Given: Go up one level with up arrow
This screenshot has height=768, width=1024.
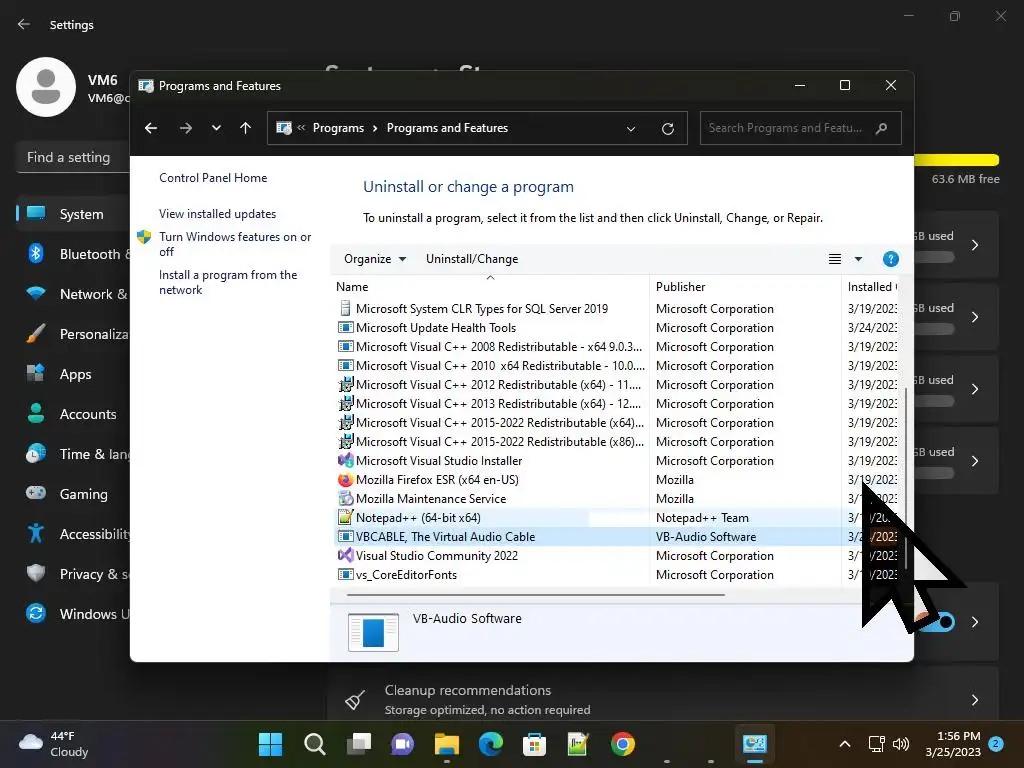Looking at the screenshot, I should tap(246, 128).
